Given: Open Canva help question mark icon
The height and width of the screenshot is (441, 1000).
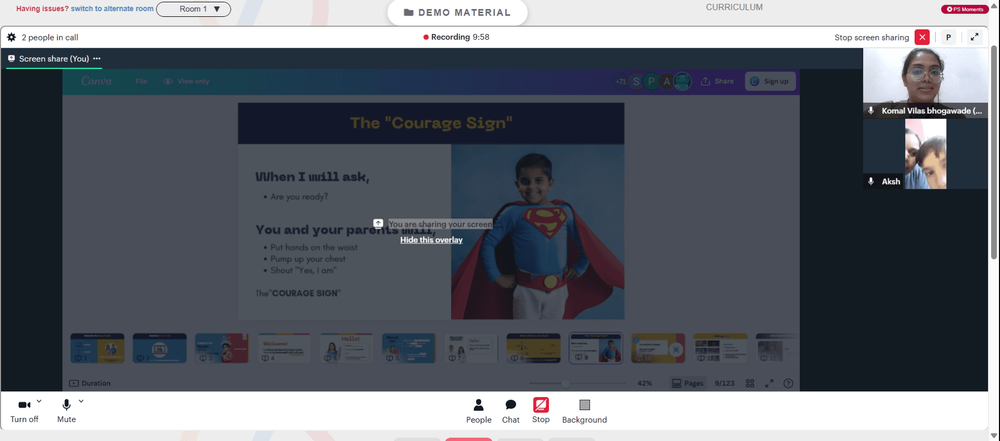Looking at the screenshot, I should 788,384.
